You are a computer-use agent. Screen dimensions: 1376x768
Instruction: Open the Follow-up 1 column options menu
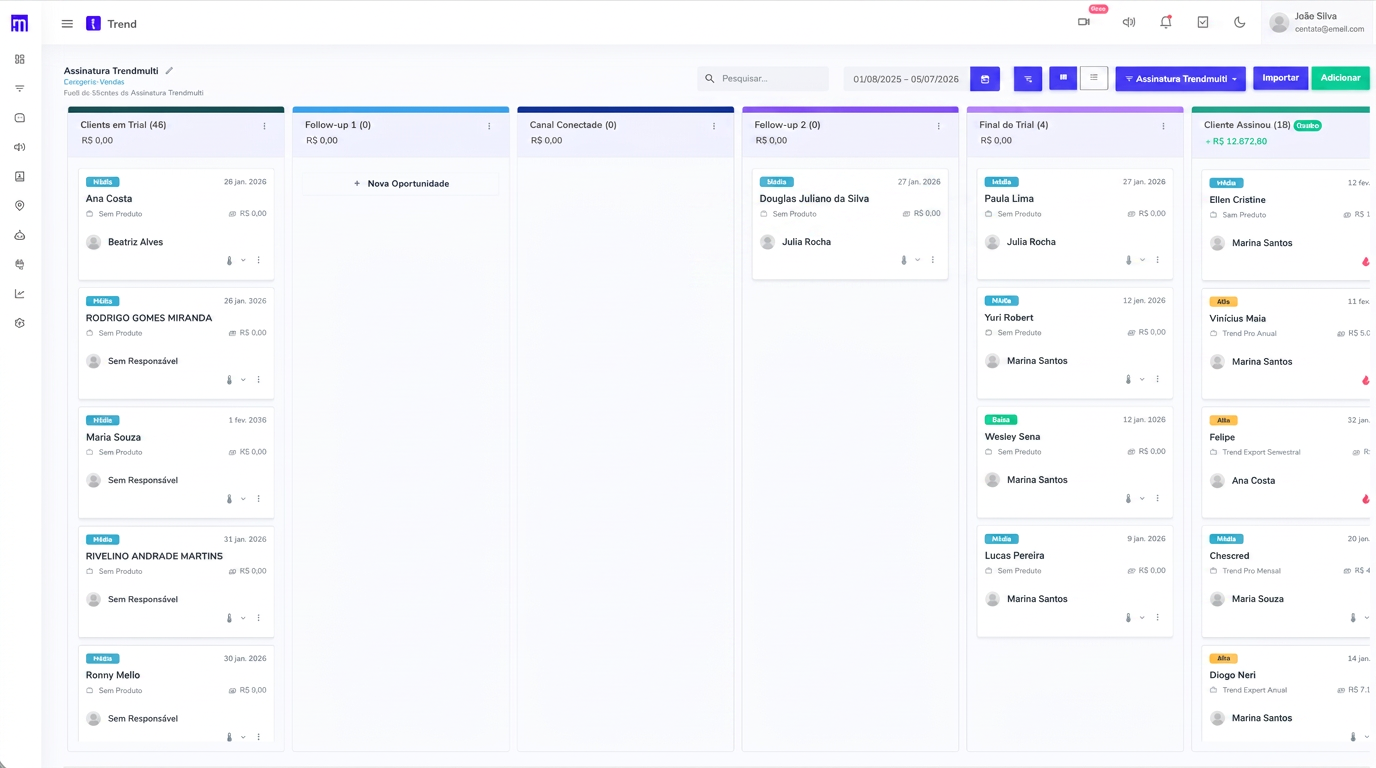(x=489, y=126)
